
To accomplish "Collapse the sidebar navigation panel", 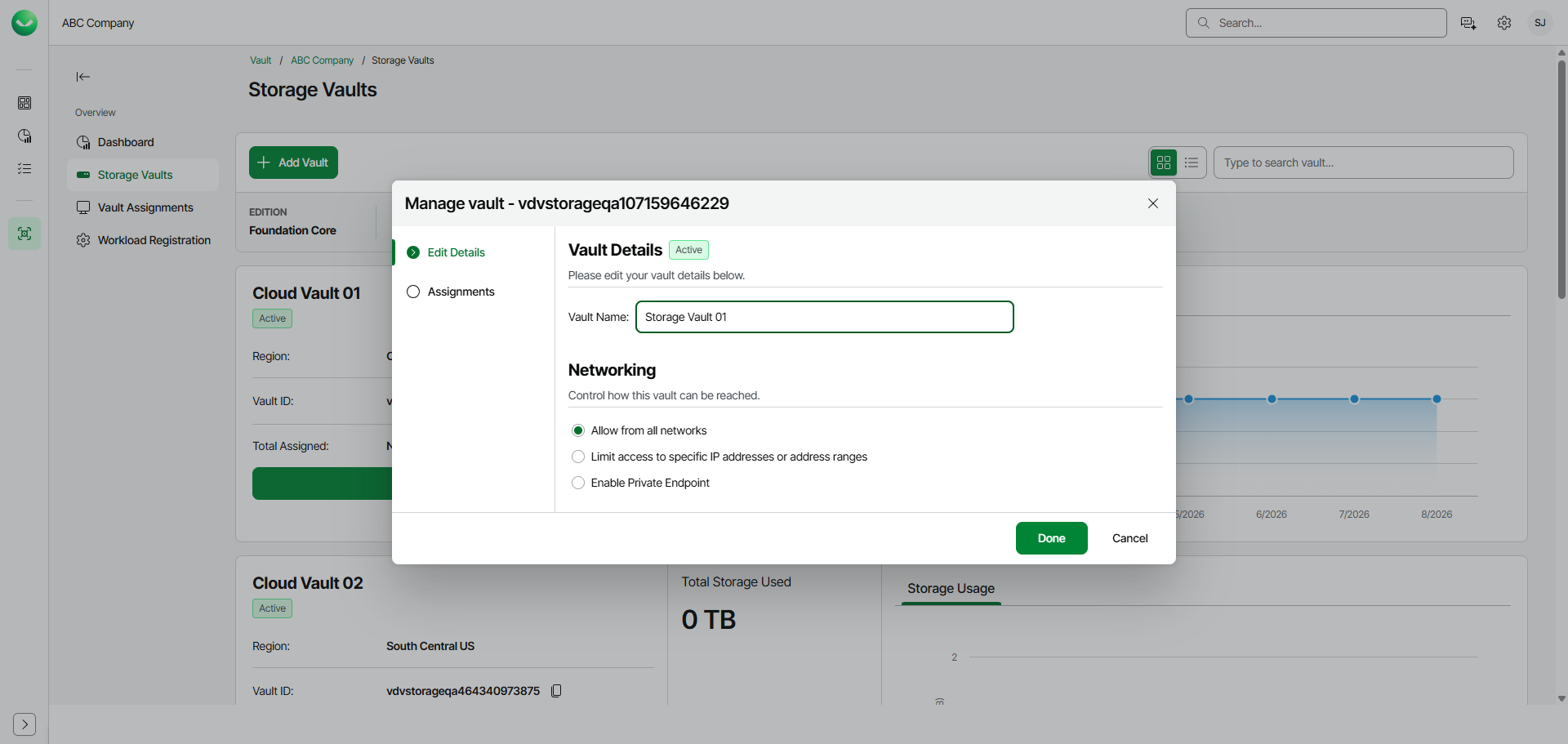I will [83, 77].
